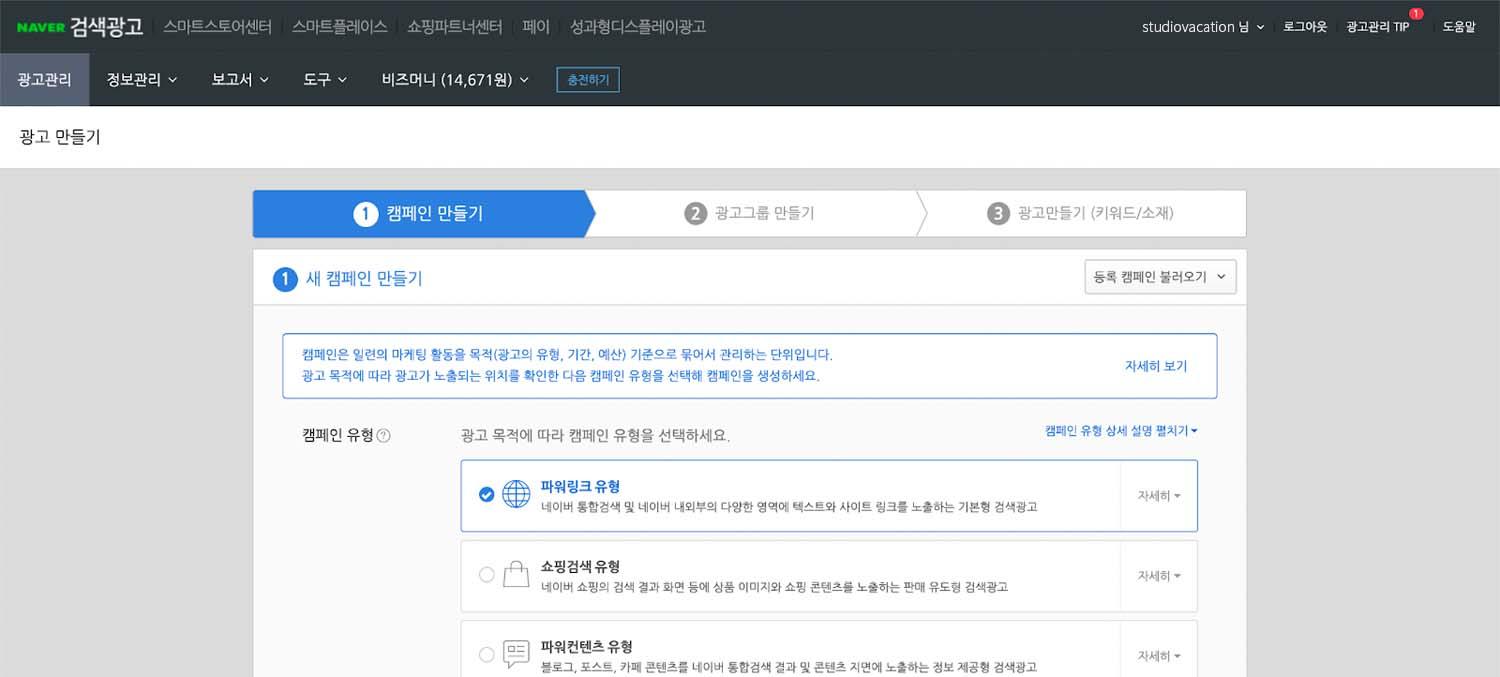Viewport: 1500px width, 677px height.
Task: Open the 자세히 보기 link
Action: (x=1155, y=366)
